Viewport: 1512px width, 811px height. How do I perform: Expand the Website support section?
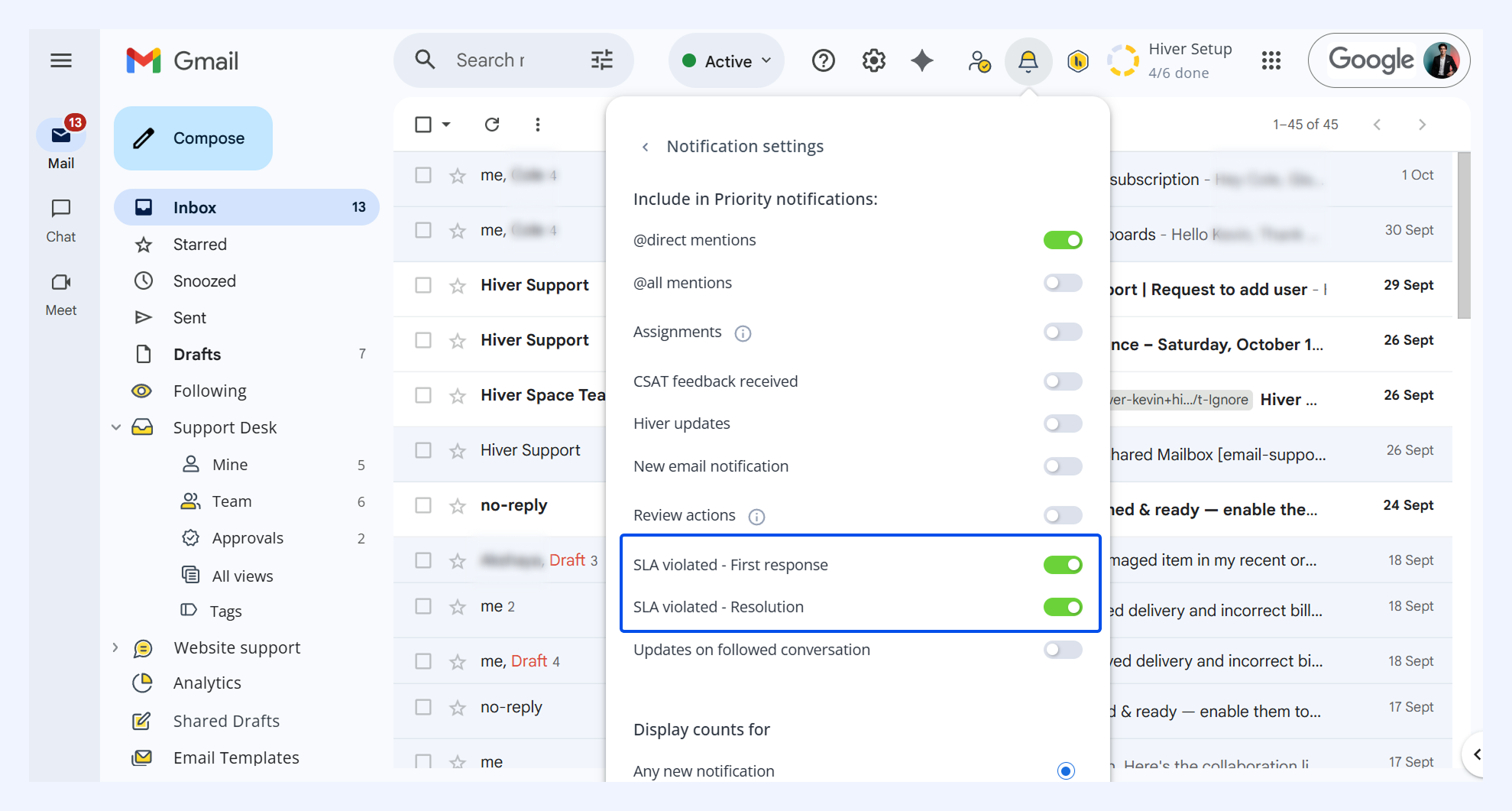pyautogui.click(x=115, y=647)
